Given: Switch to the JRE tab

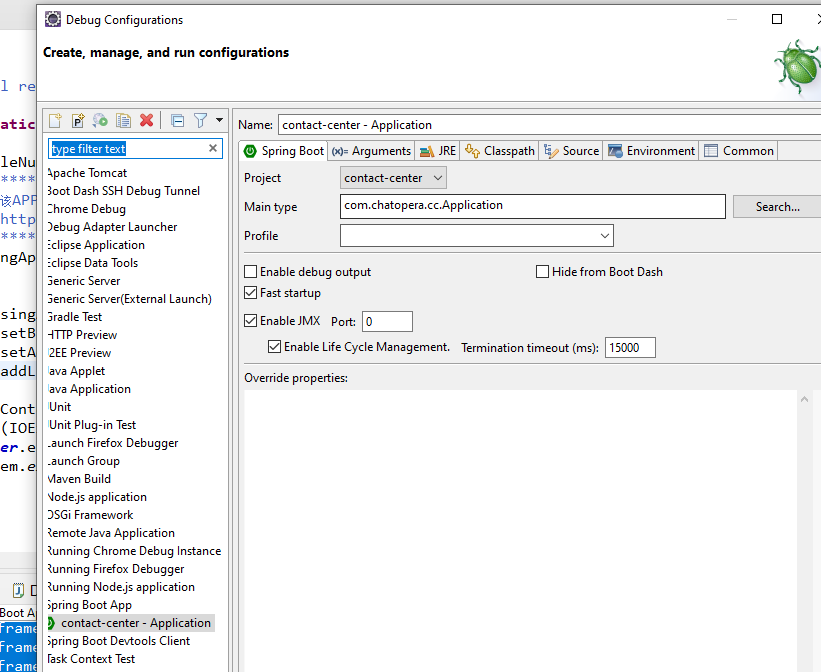Looking at the screenshot, I should point(438,151).
